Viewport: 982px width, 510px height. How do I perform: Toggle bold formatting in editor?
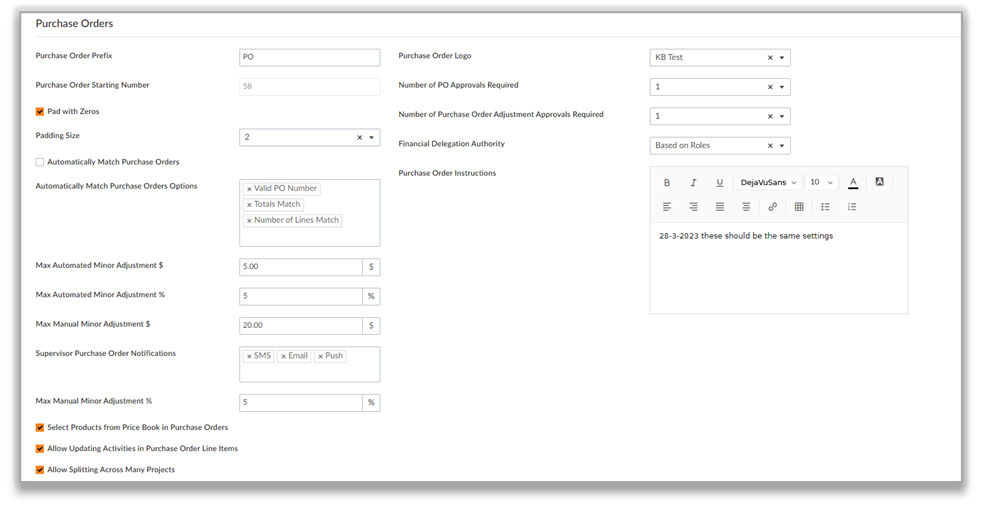tap(667, 182)
